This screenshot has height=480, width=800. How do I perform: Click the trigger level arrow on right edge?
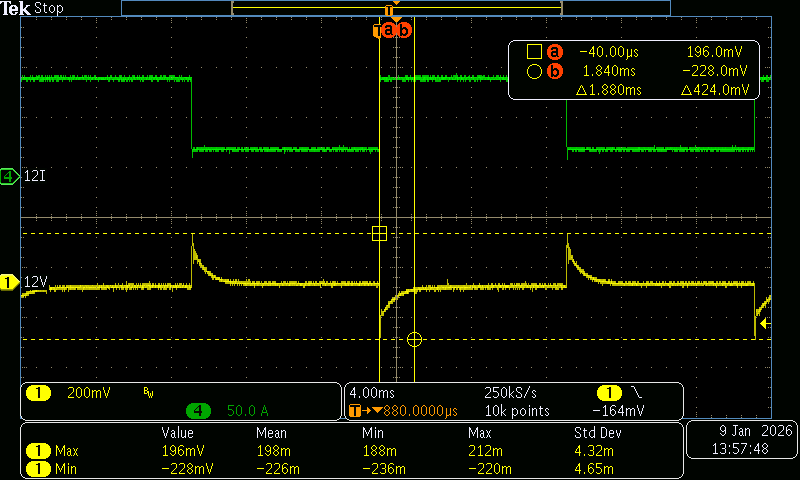(764, 323)
